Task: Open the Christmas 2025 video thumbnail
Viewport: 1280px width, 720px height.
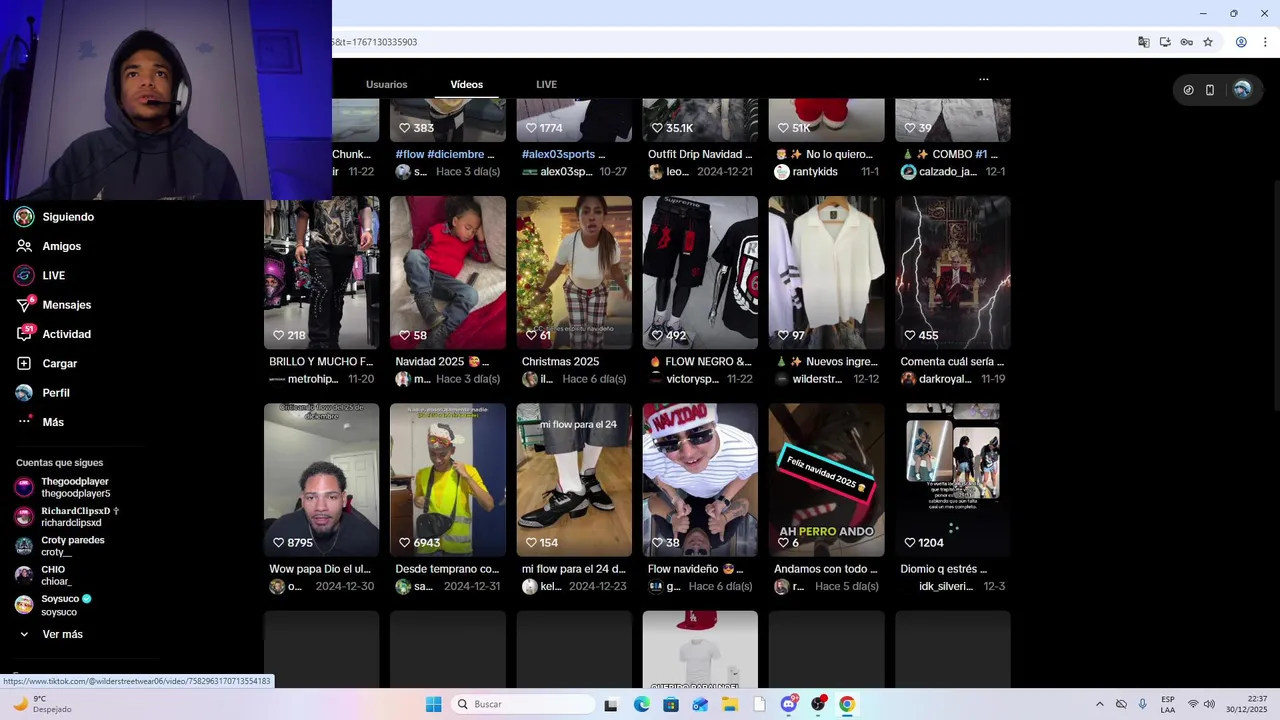Action: coord(574,272)
